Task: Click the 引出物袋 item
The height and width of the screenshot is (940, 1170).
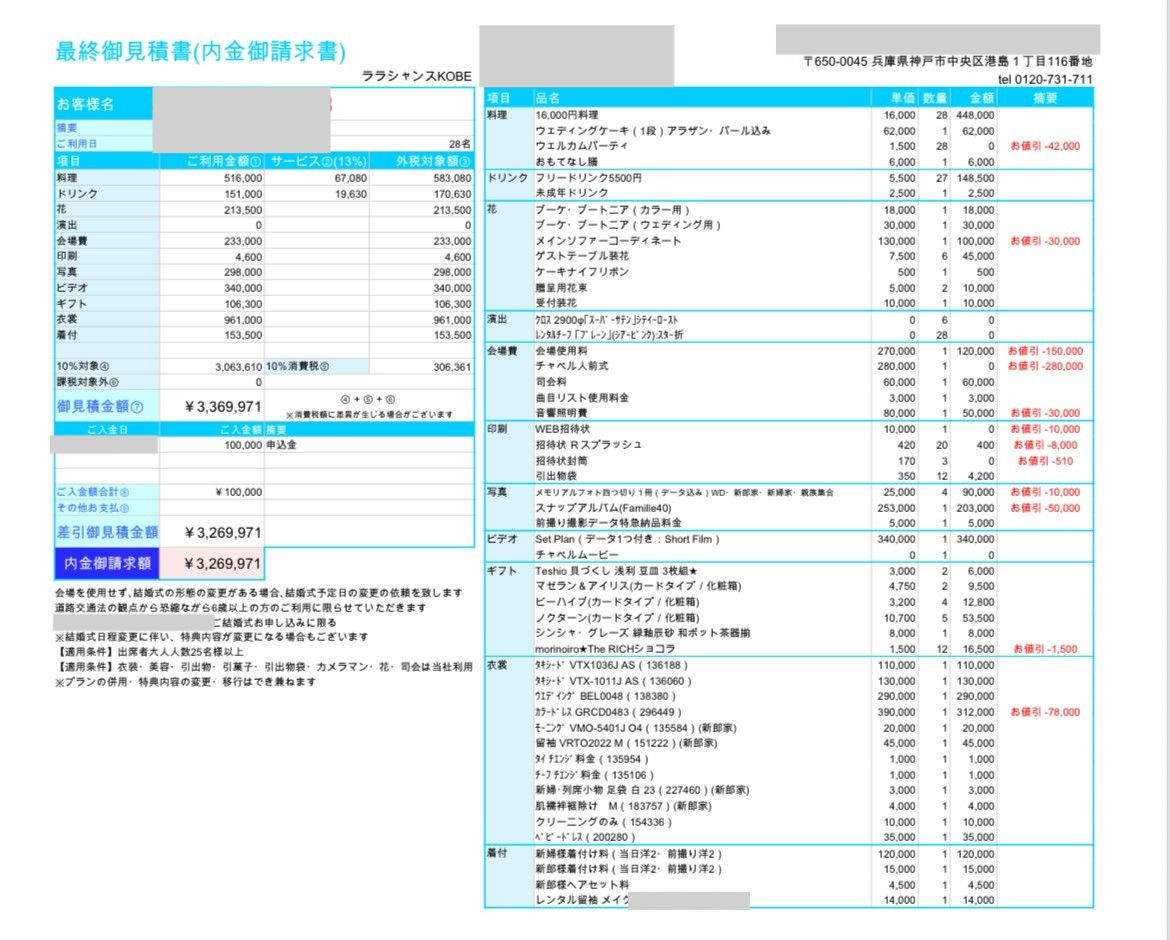Action: click(x=556, y=476)
